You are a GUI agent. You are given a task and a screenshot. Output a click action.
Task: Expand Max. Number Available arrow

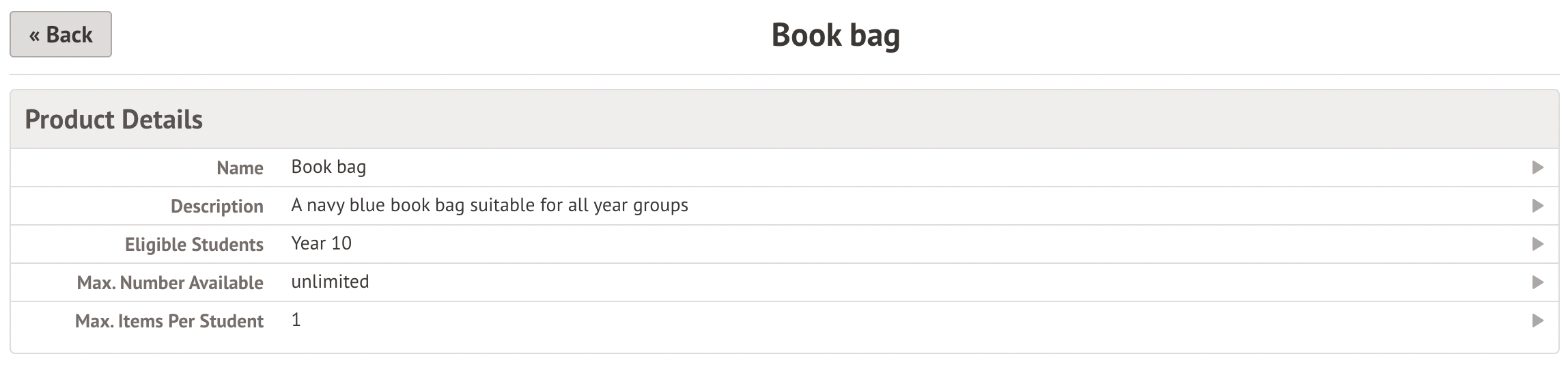click(x=1537, y=282)
